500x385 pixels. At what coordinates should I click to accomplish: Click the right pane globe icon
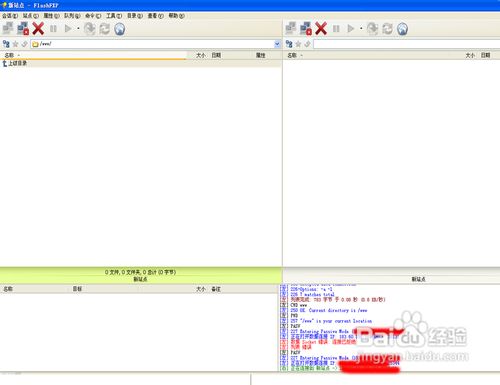click(x=402, y=29)
